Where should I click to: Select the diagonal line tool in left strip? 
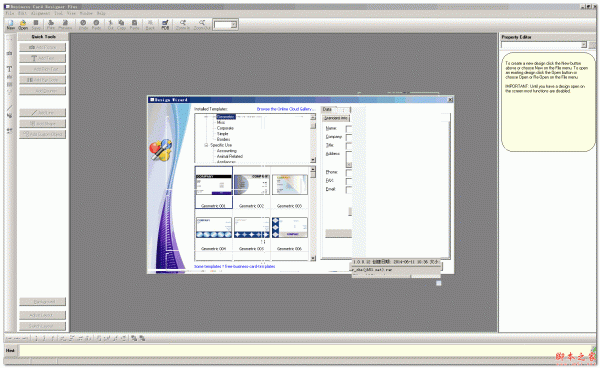(10, 107)
